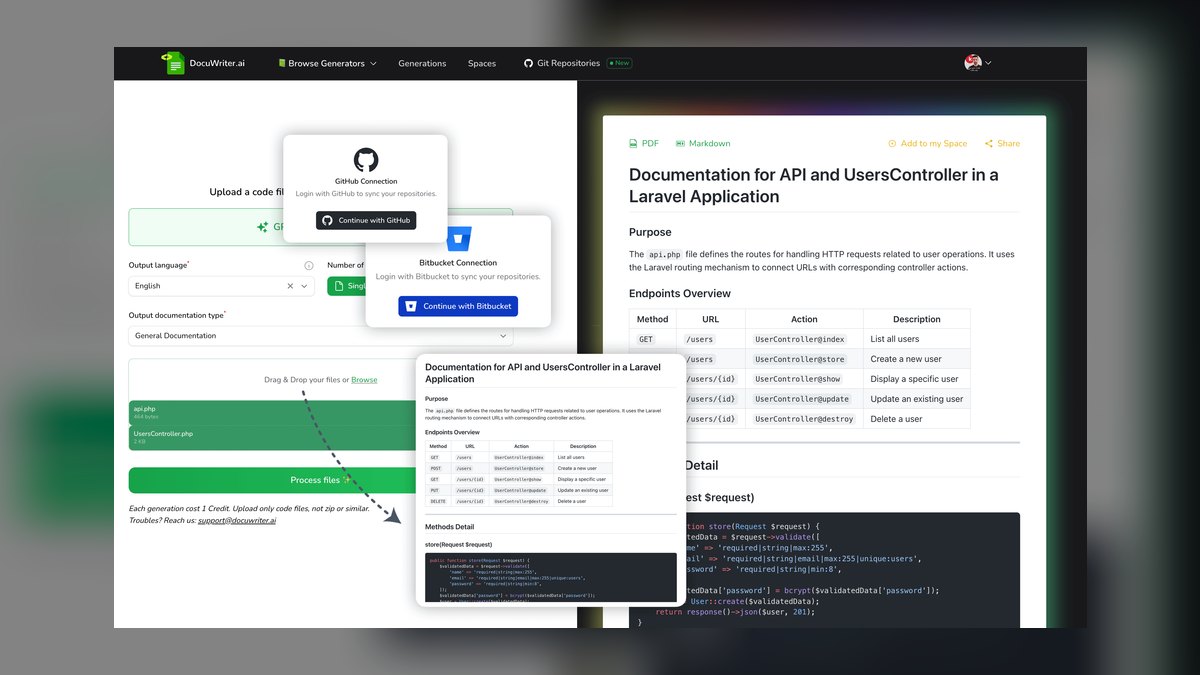Click the DELETE method cell in the preview card
Viewport: 1200px width, 675px height.
click(438, 501)
